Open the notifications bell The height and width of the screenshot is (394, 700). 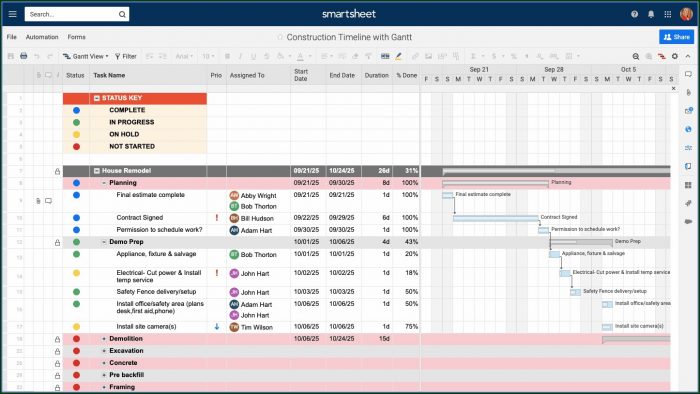(651, 14)
